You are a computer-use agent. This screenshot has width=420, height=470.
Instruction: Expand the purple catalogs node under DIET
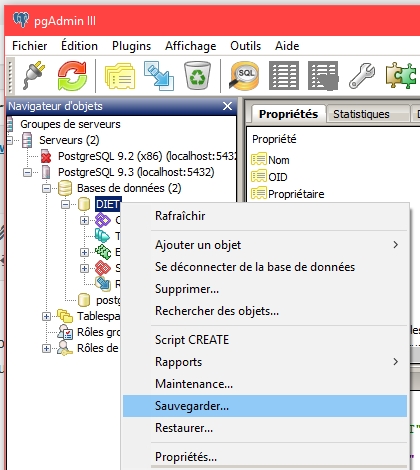click(x=84, y=220)
